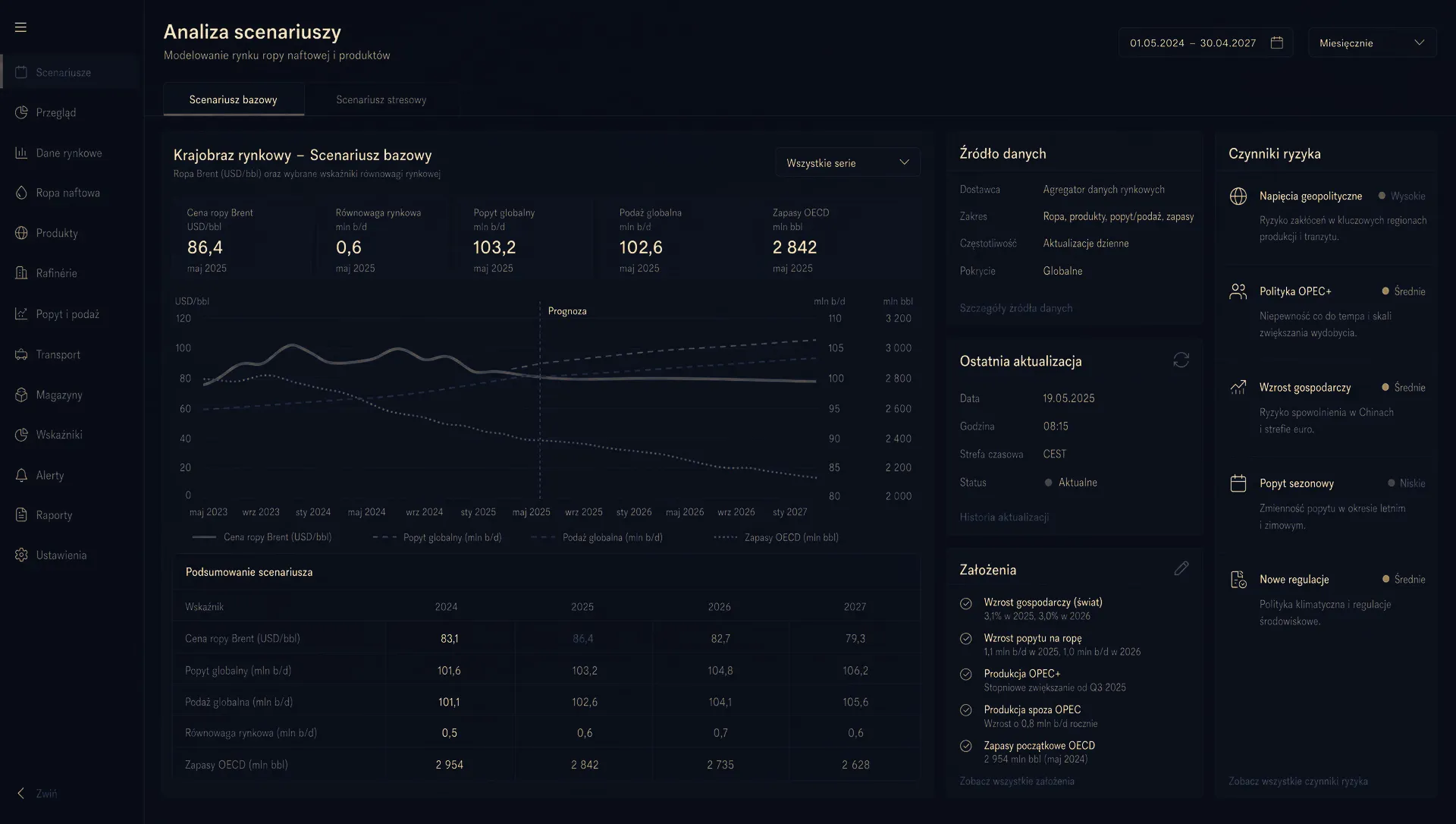The height and width of the screenshot is (824, 1456).
Task: Toggle Produkcja OPEC+ assumption check mark
Action: pos(966,675)
